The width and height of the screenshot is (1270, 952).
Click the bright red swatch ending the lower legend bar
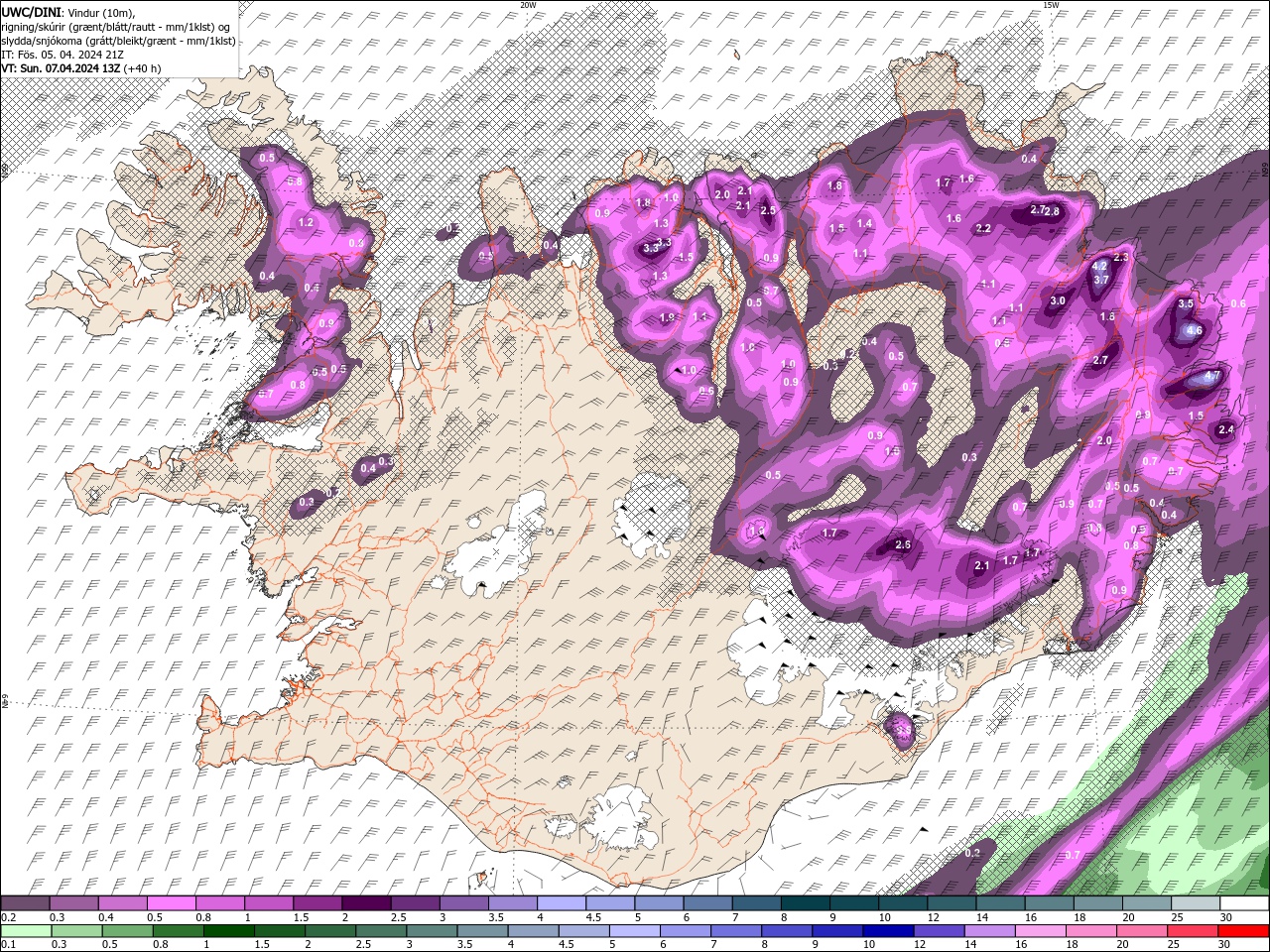tap(1243, 932)
